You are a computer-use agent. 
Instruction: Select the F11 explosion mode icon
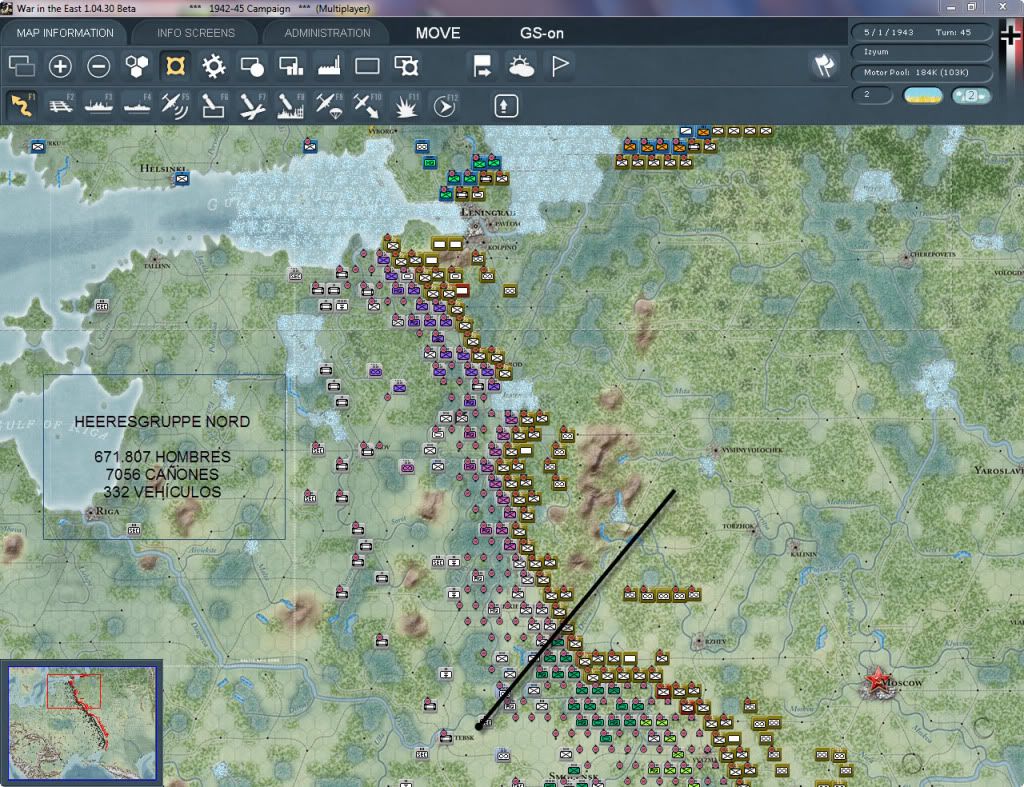point(406,105)
